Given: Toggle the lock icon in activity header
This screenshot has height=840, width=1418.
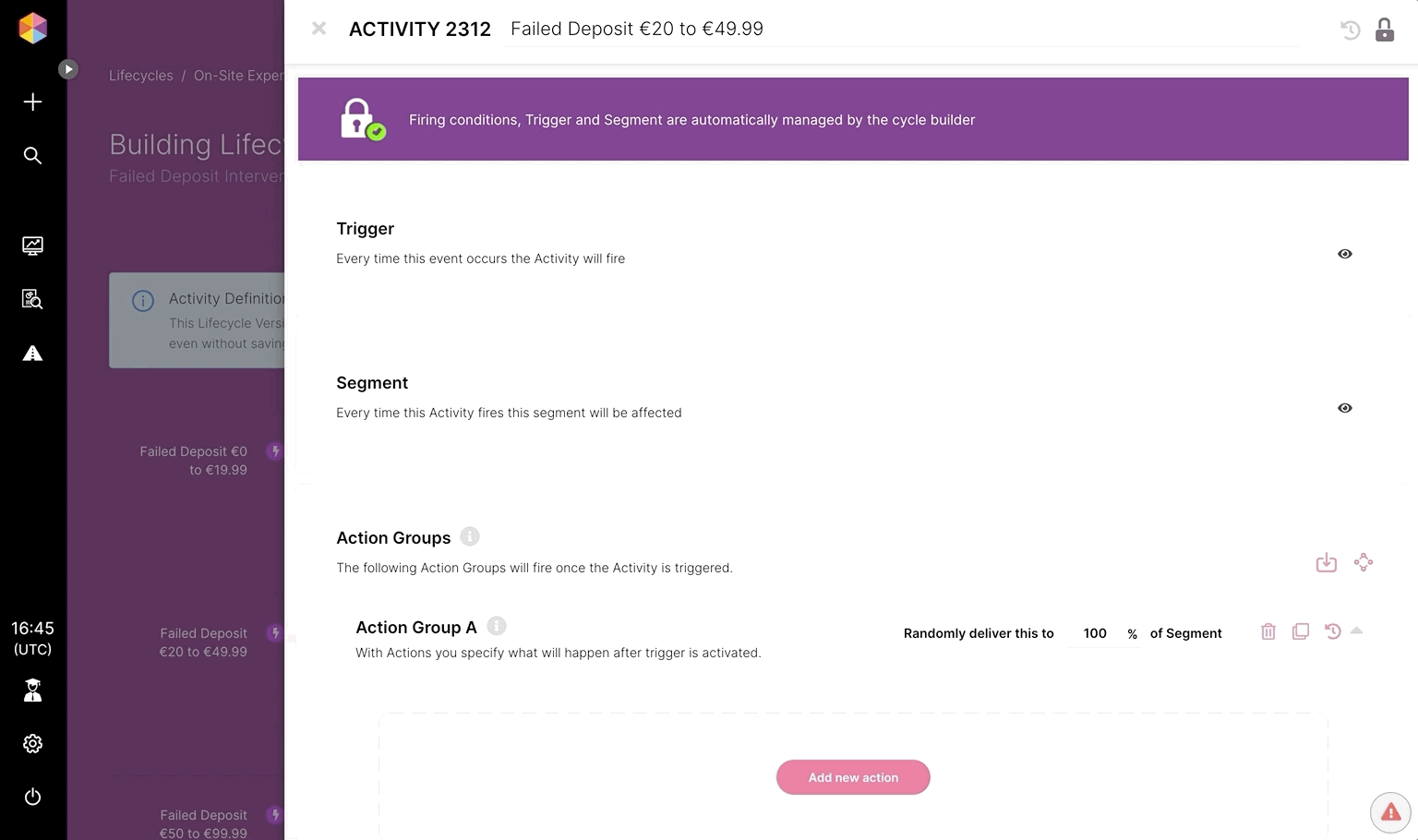Looking at the screenshot, I should click(x=1385, y=30).
